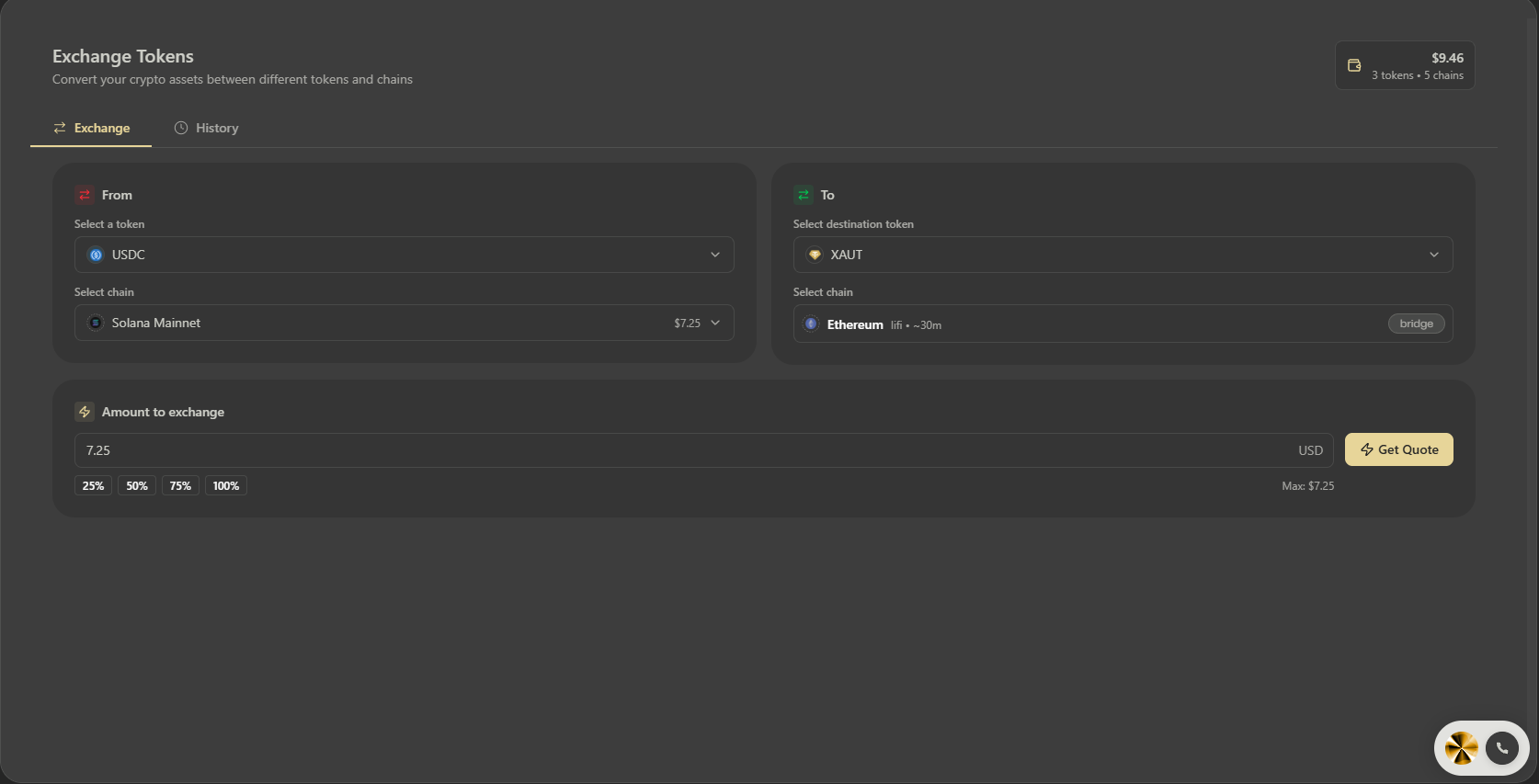Screen dimensions: 1539x784
Task: Open the phone call widget button
Action: (x=1502, y=748)
